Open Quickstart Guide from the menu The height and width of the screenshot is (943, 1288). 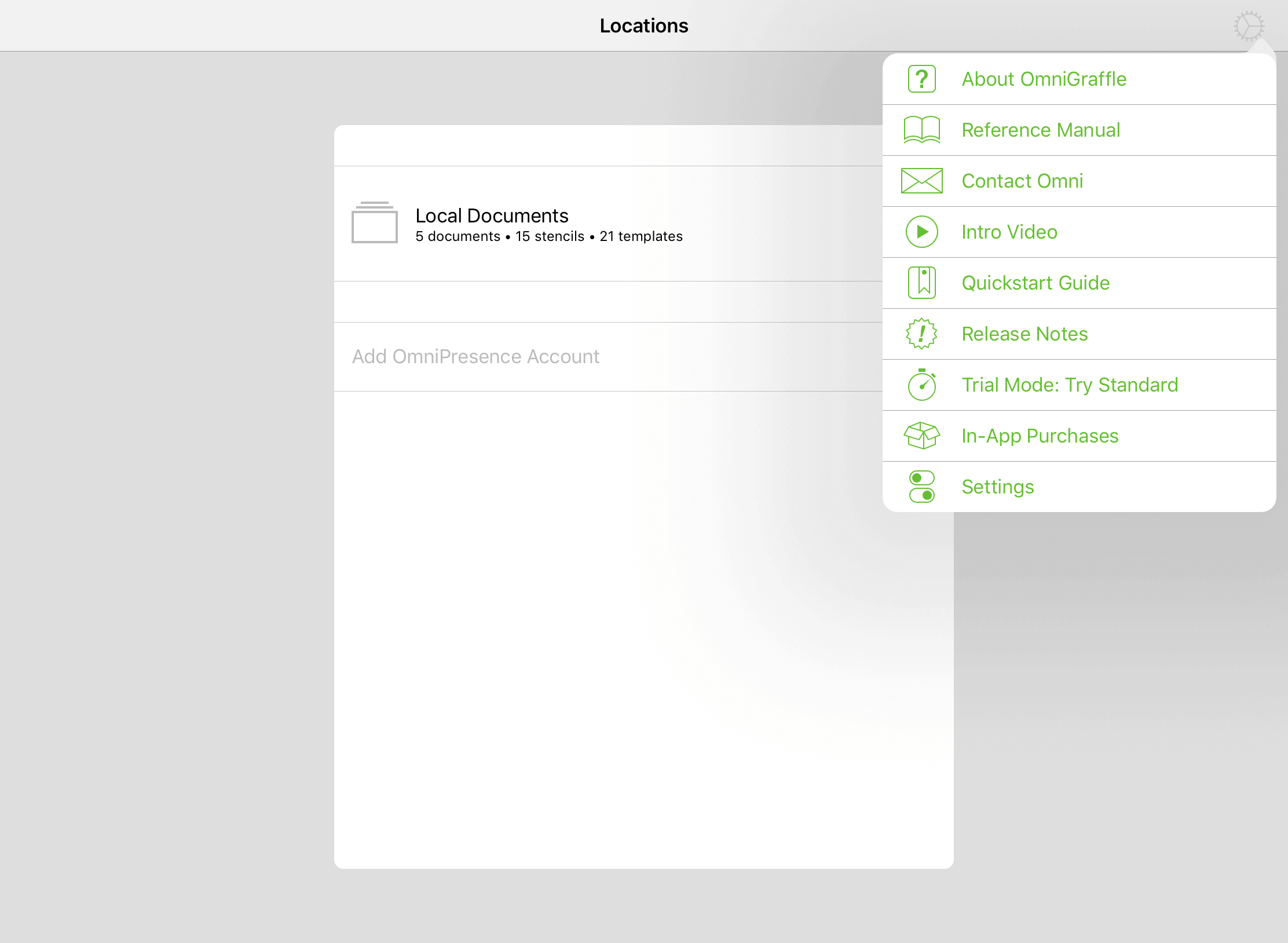coord(1035,283)
